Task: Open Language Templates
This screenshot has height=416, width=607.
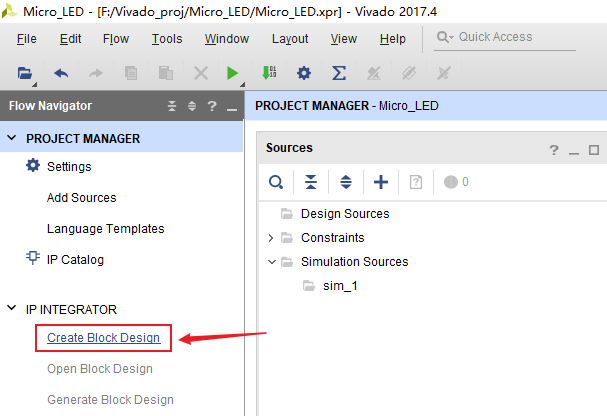Action: (x=106, y=229)
